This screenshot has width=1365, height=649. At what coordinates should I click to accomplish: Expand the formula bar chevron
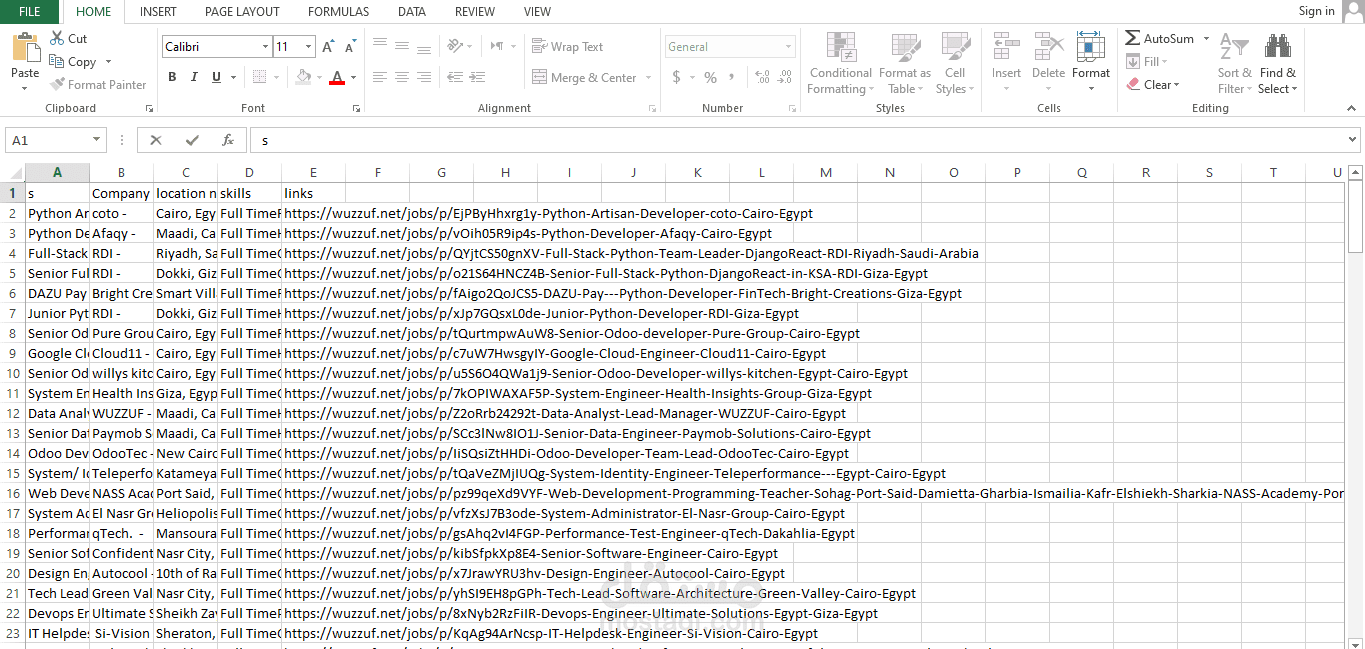pyautogui.click(x=1353, y=140)
